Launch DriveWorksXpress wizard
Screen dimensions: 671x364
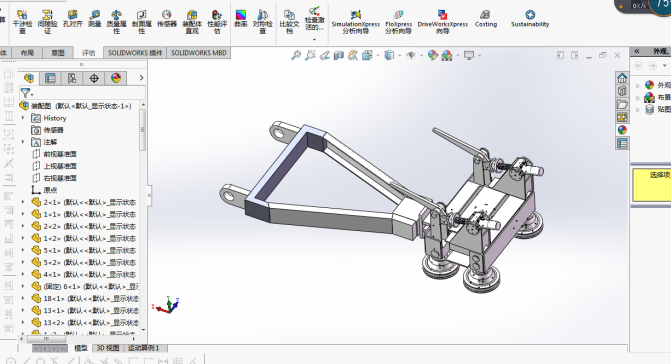pos(442,21)
